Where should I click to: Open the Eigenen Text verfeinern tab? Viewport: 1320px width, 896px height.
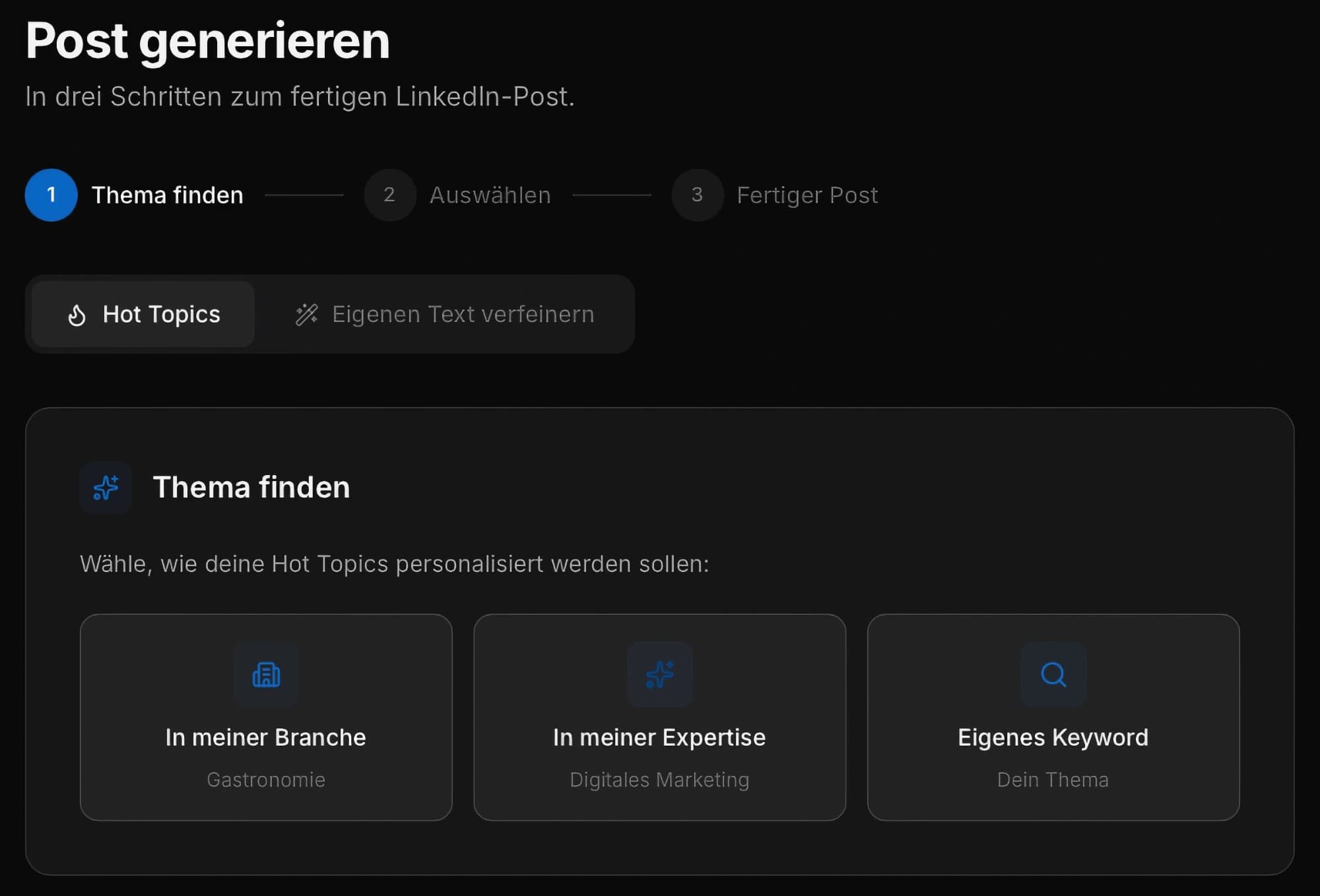444,315
